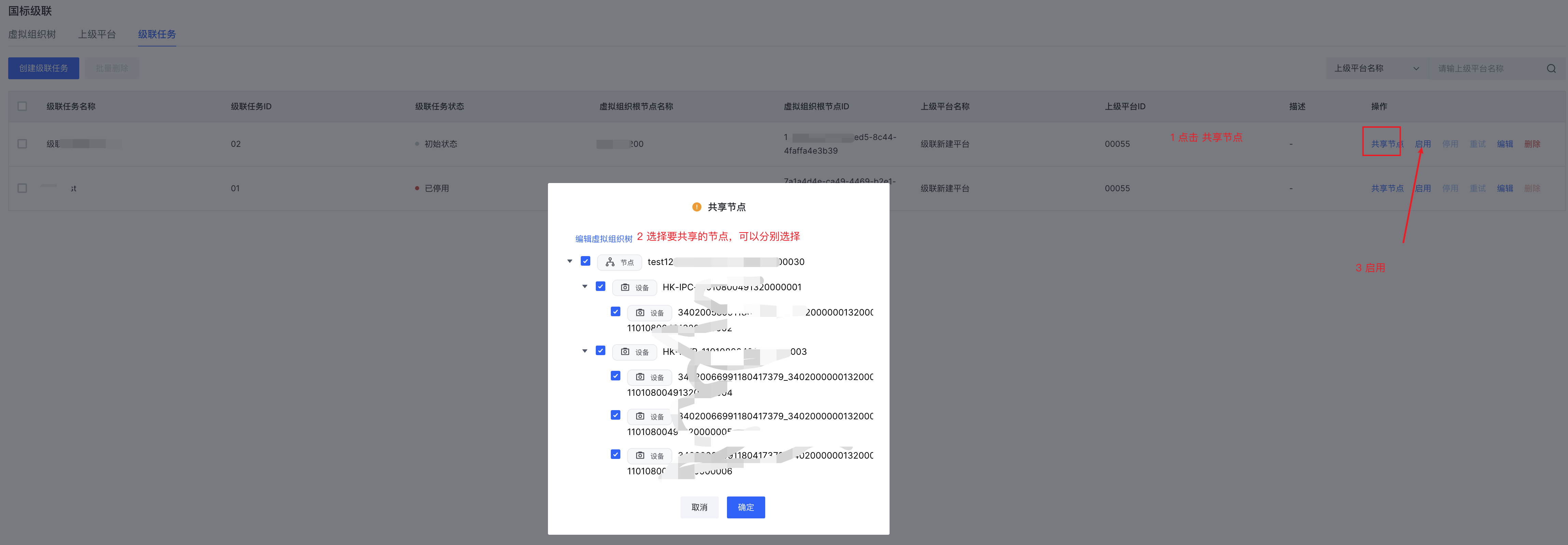Click the 设备 camera tag for device ending 0004
The width and height of the screenshot is (1568, 545).
pyautogui.click(x=649, y=378)
